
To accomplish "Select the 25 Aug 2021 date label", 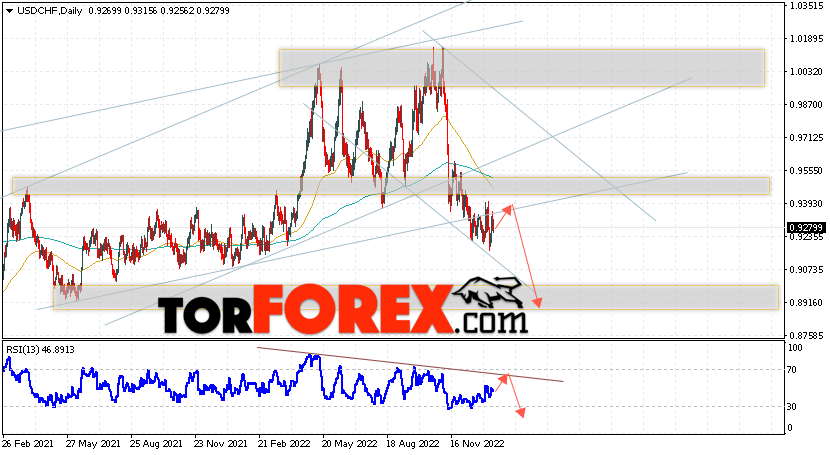I will (x=156, y=444).
